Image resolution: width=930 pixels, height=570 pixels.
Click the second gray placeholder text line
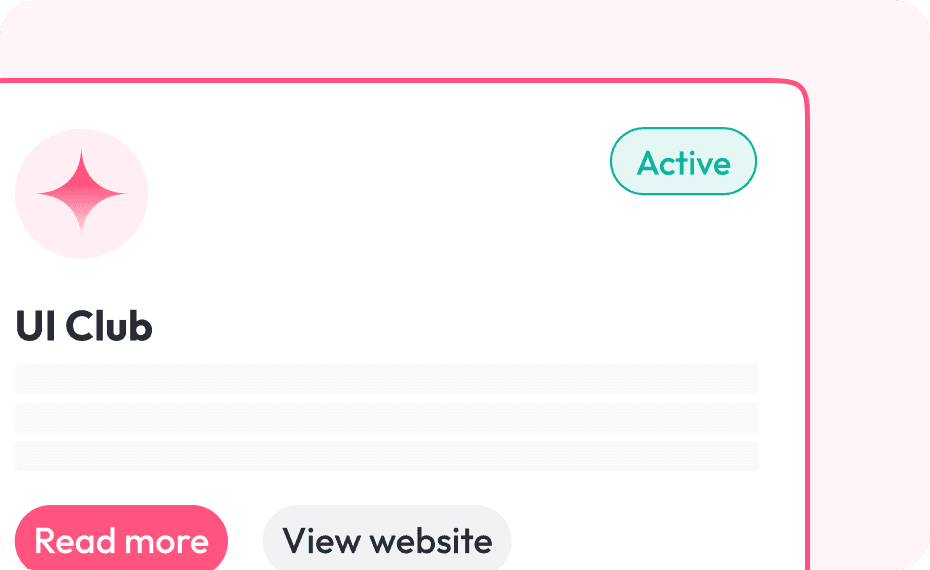pyautogui.click(x=387, y=418)
